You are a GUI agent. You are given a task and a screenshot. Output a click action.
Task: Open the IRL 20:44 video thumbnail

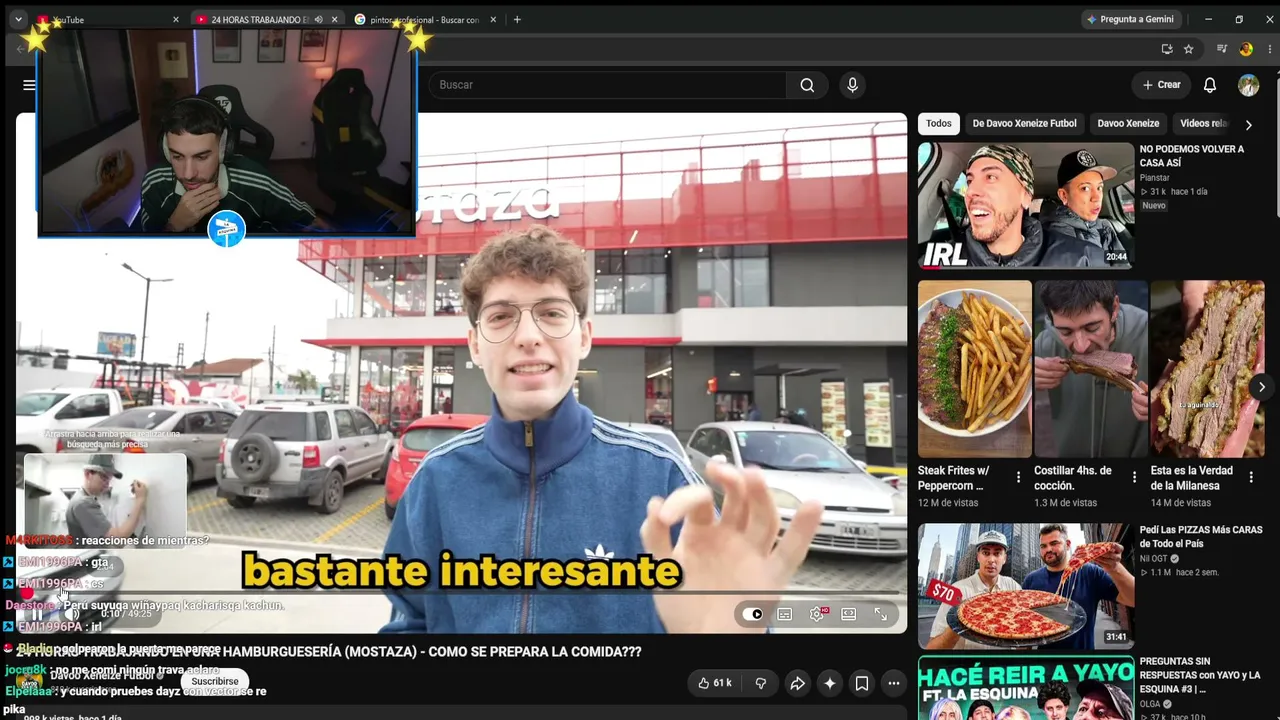[1026, 205]
